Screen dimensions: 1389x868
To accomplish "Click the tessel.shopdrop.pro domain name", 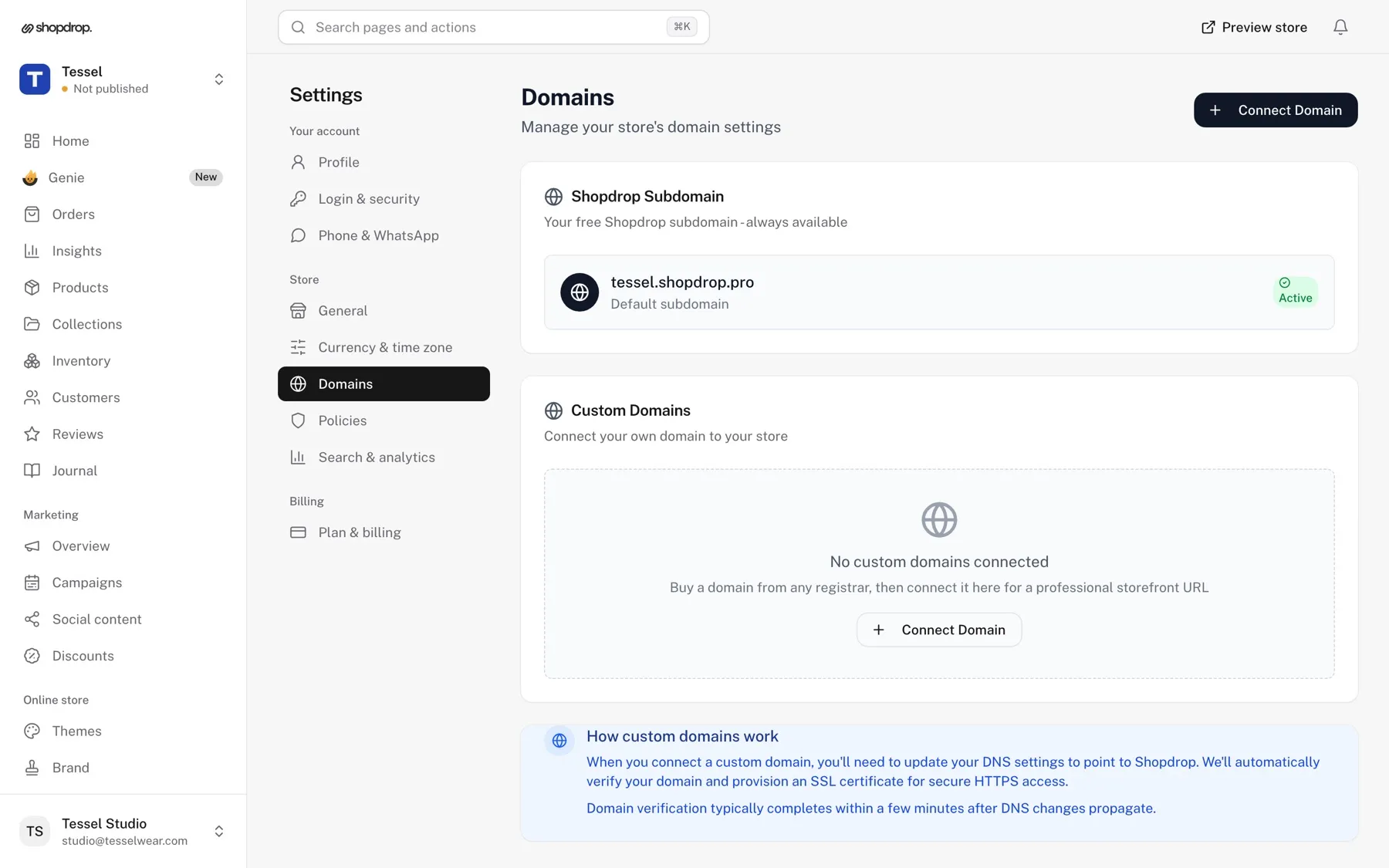I will pos(682,282).
